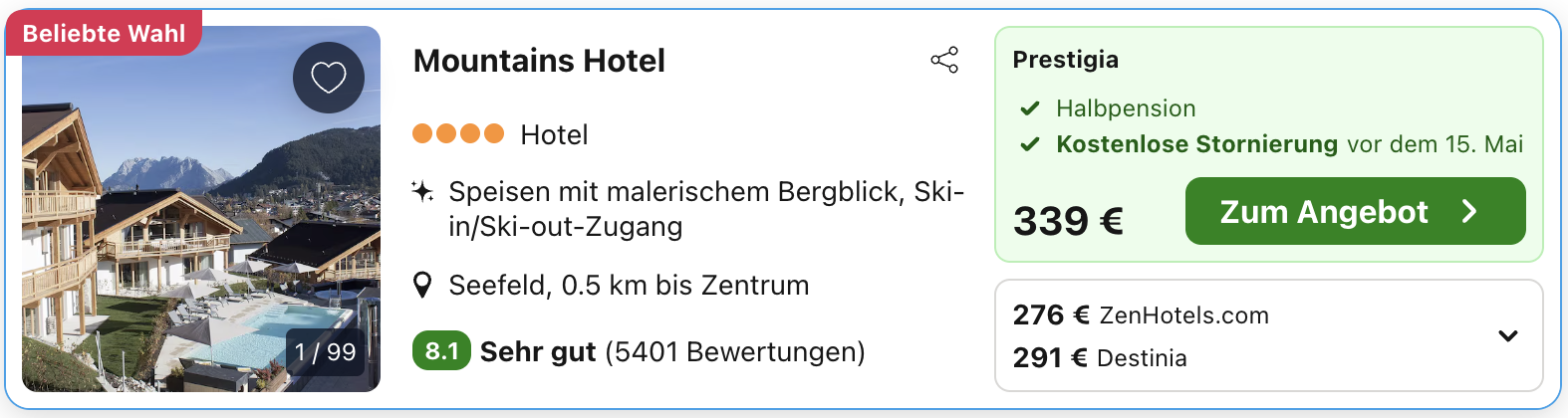Image resolution: width=1568 pixels, height=418 pixels.
Task: Click the Beliebte Wahl badge
Action: [x=104, y=33]
